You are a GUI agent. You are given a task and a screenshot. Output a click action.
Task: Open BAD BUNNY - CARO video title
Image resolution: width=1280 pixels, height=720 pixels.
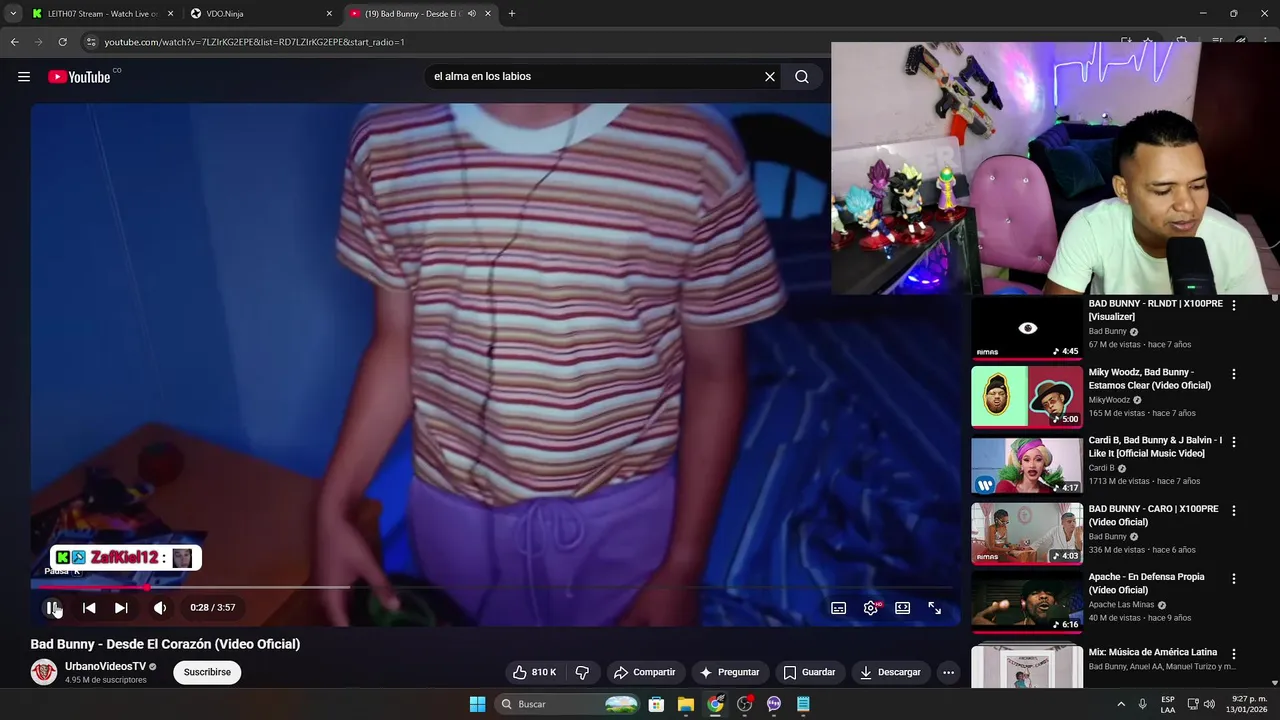point(1153,515)
